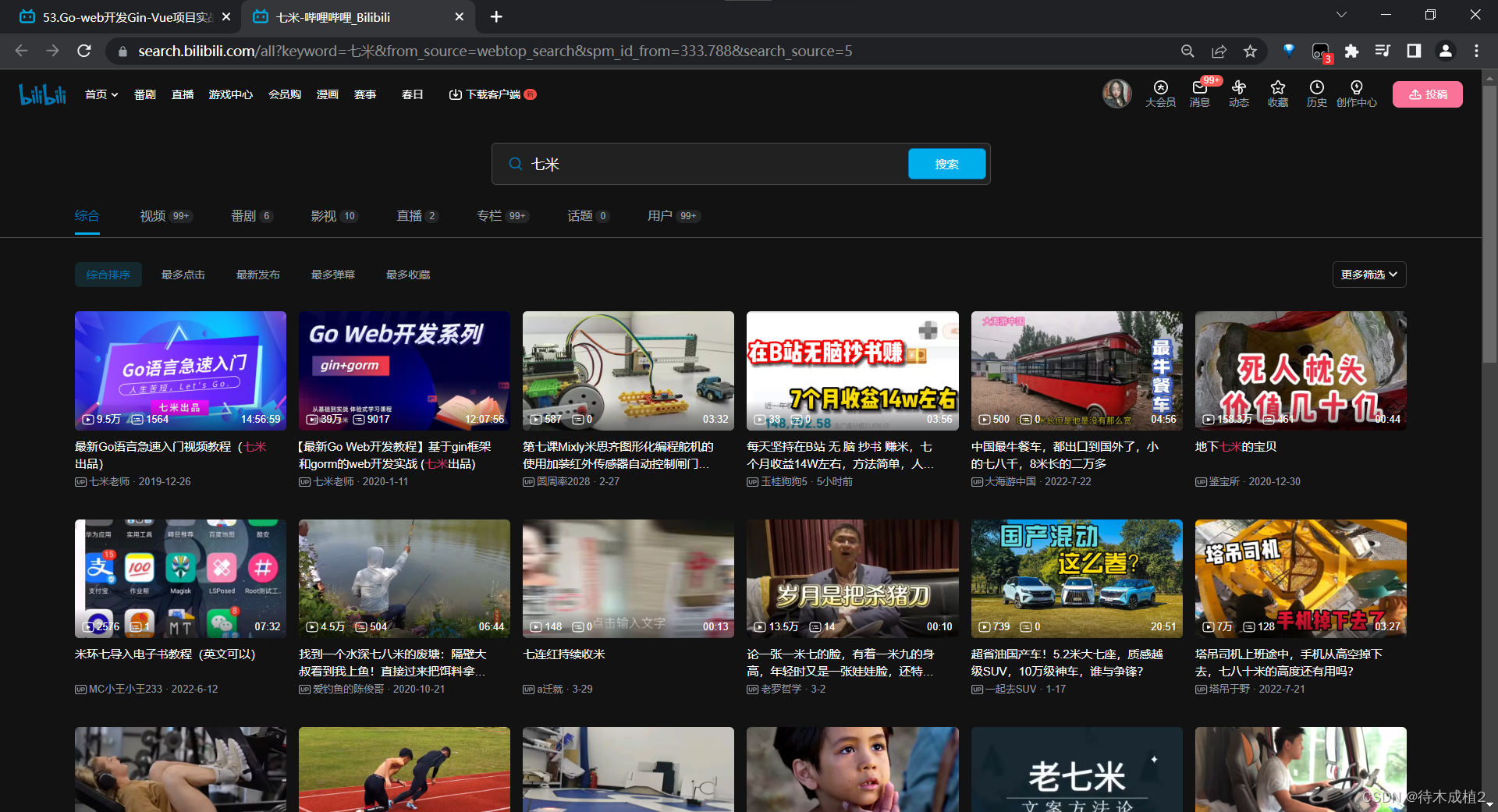Open the 赛事 nav link
This screenshot has width=1498, height=812.
coord(365,94)
